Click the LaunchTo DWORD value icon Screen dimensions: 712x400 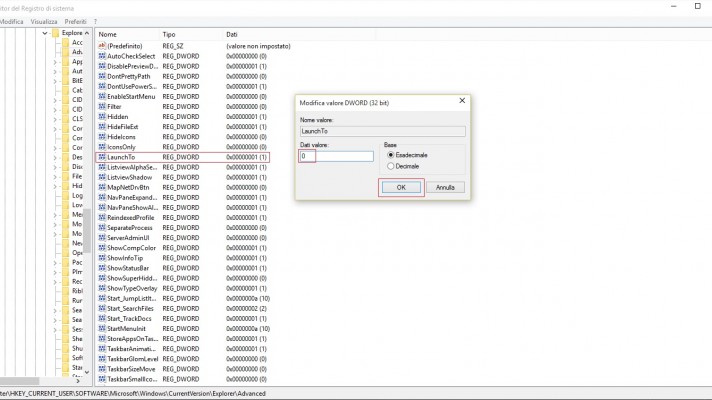[x=101, y=157]
